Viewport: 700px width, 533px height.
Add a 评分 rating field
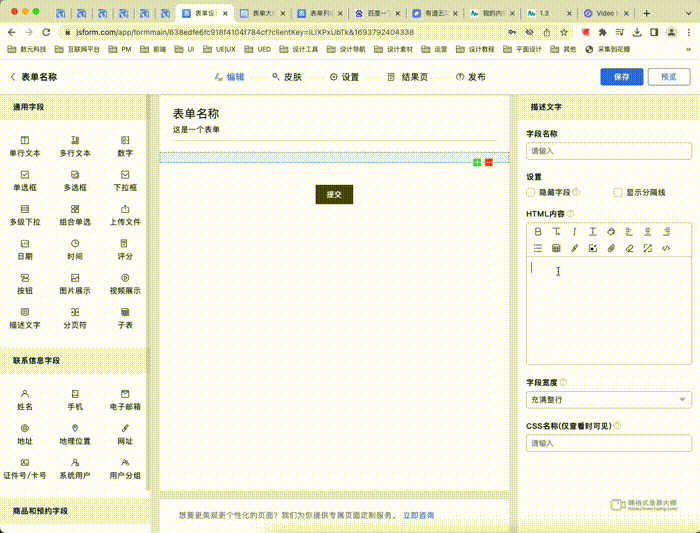[x=125, y=249]
